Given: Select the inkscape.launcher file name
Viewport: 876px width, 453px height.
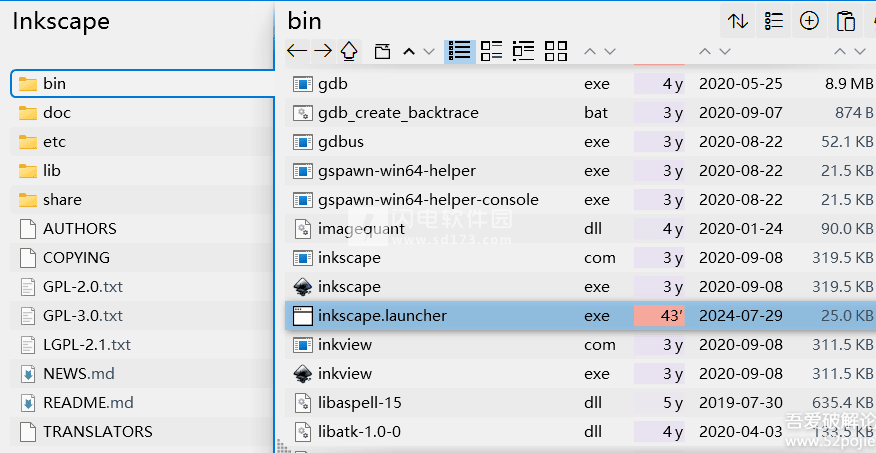Looking at the screenshot, I should pyautogui.click(x=382, y=316).
